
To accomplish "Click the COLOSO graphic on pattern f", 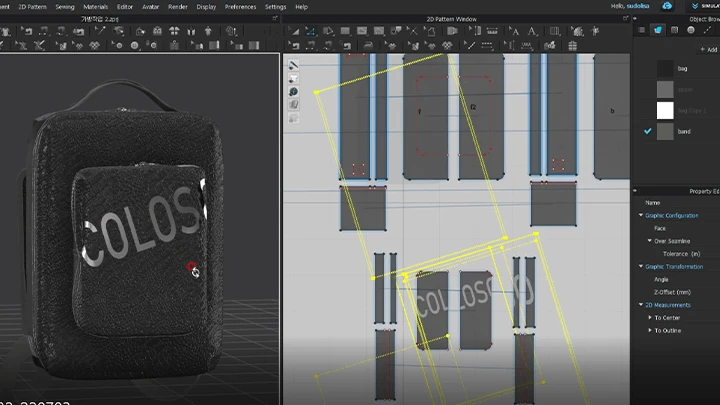I will pyautogui.click(x=432, y=302).
